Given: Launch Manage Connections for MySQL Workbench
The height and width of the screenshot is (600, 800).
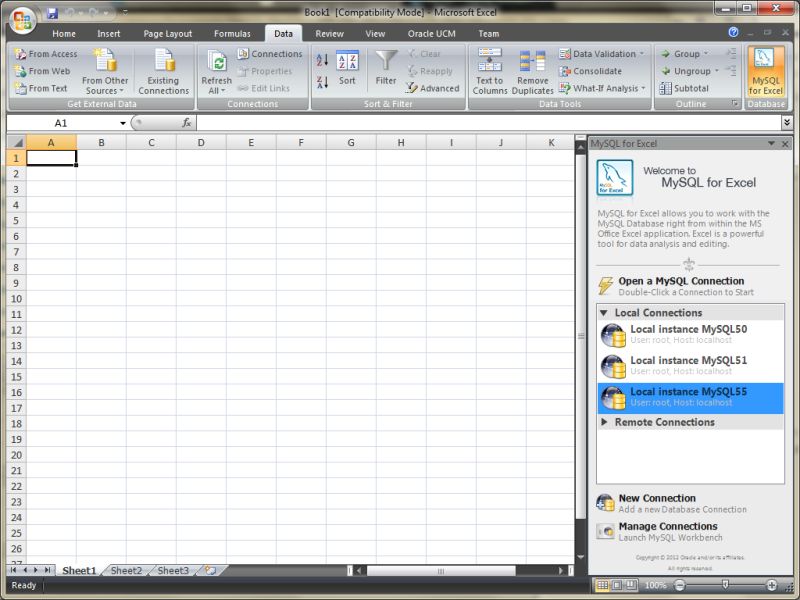Looking at the screenshot, I should coord(671,525).
